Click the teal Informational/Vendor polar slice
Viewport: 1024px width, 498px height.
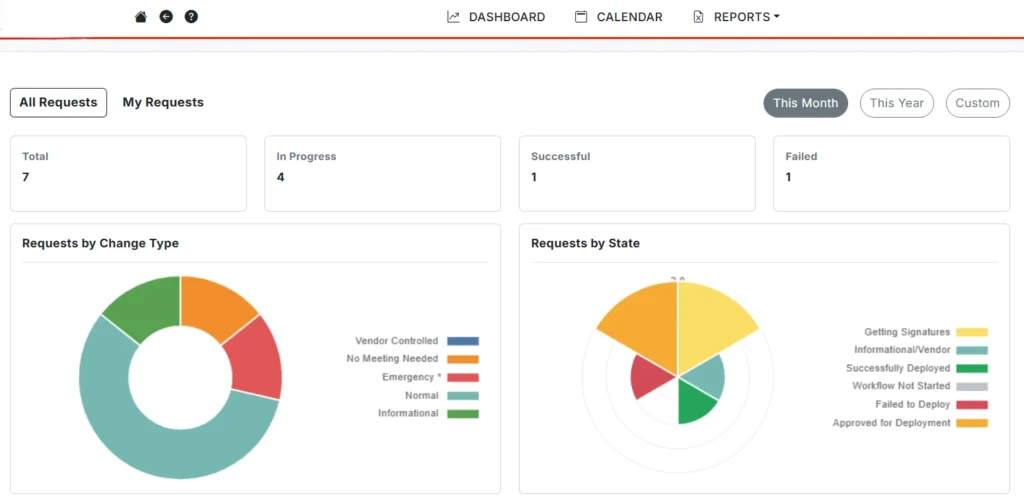tap(709, 377)
